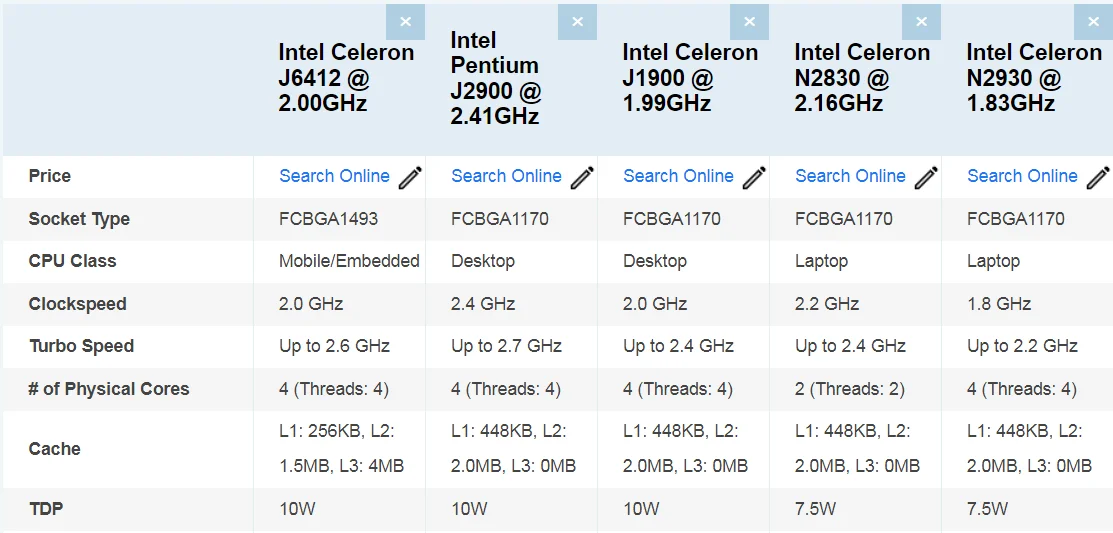Click pencil icon under Pentium J2900 price

coord(582,177)
